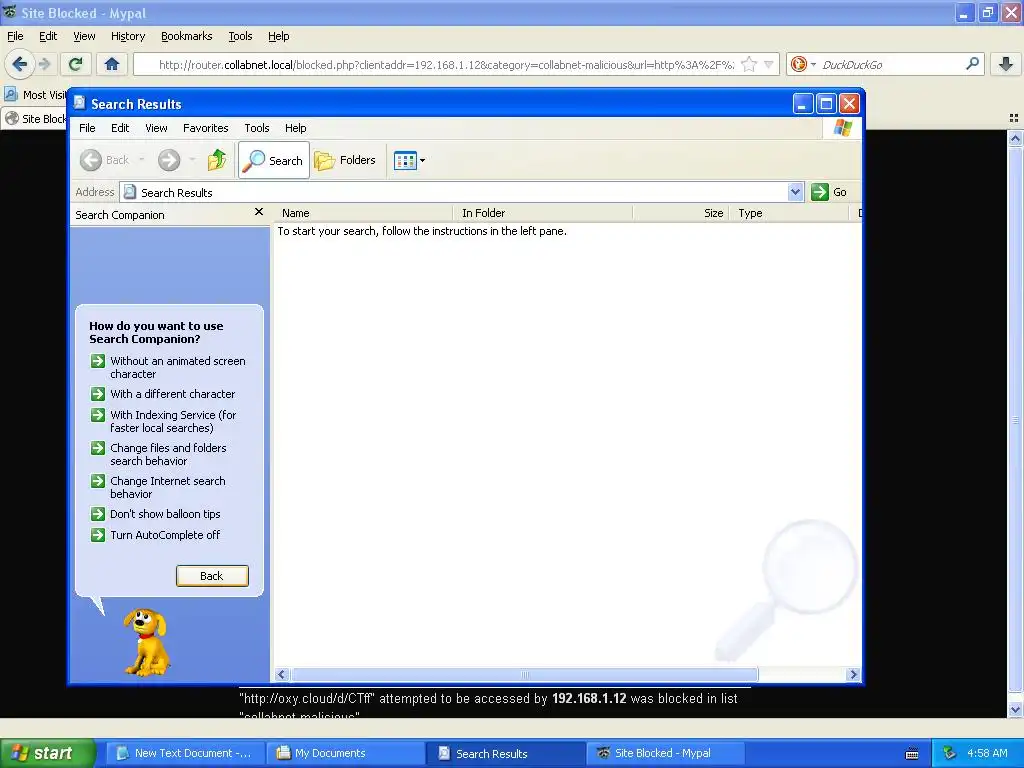Open Mypal's Tools menu
Image resolution: width=1024 pixels, height=768 pixels.
(240, 36)
